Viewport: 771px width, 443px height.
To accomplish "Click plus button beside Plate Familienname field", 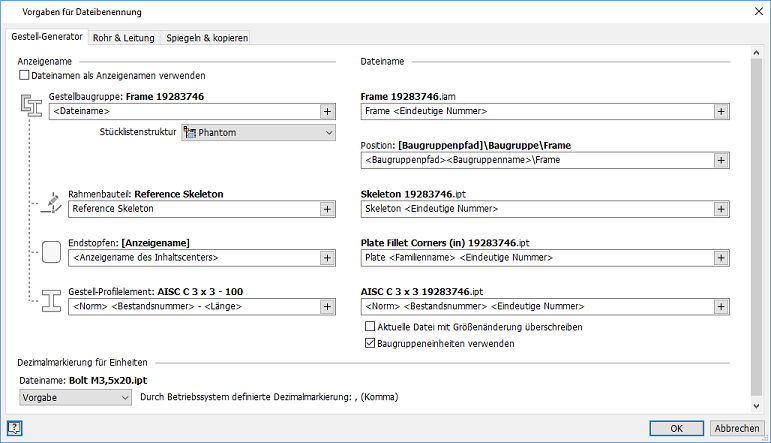I will (720, 258).
